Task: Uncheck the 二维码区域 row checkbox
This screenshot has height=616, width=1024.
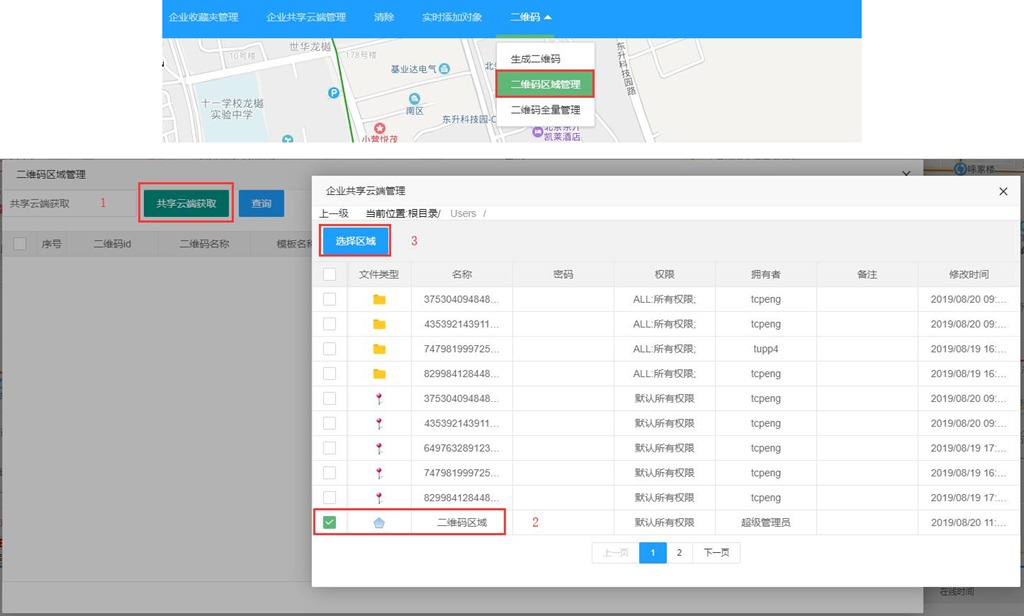Action: point(329,522)
